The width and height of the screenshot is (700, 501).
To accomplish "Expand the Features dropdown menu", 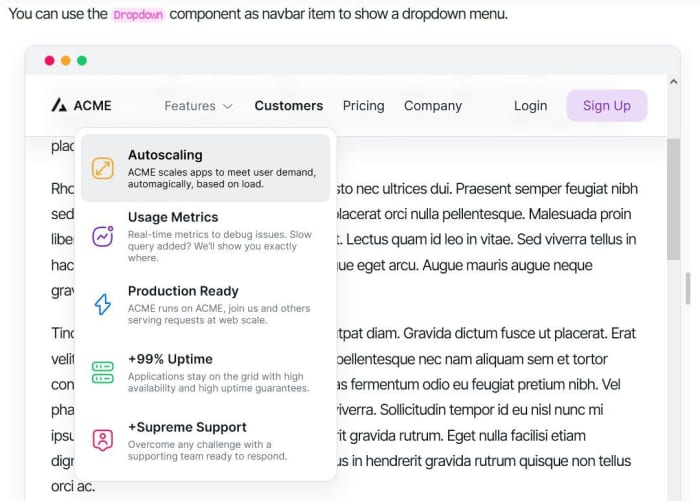I will pos(190,106).
